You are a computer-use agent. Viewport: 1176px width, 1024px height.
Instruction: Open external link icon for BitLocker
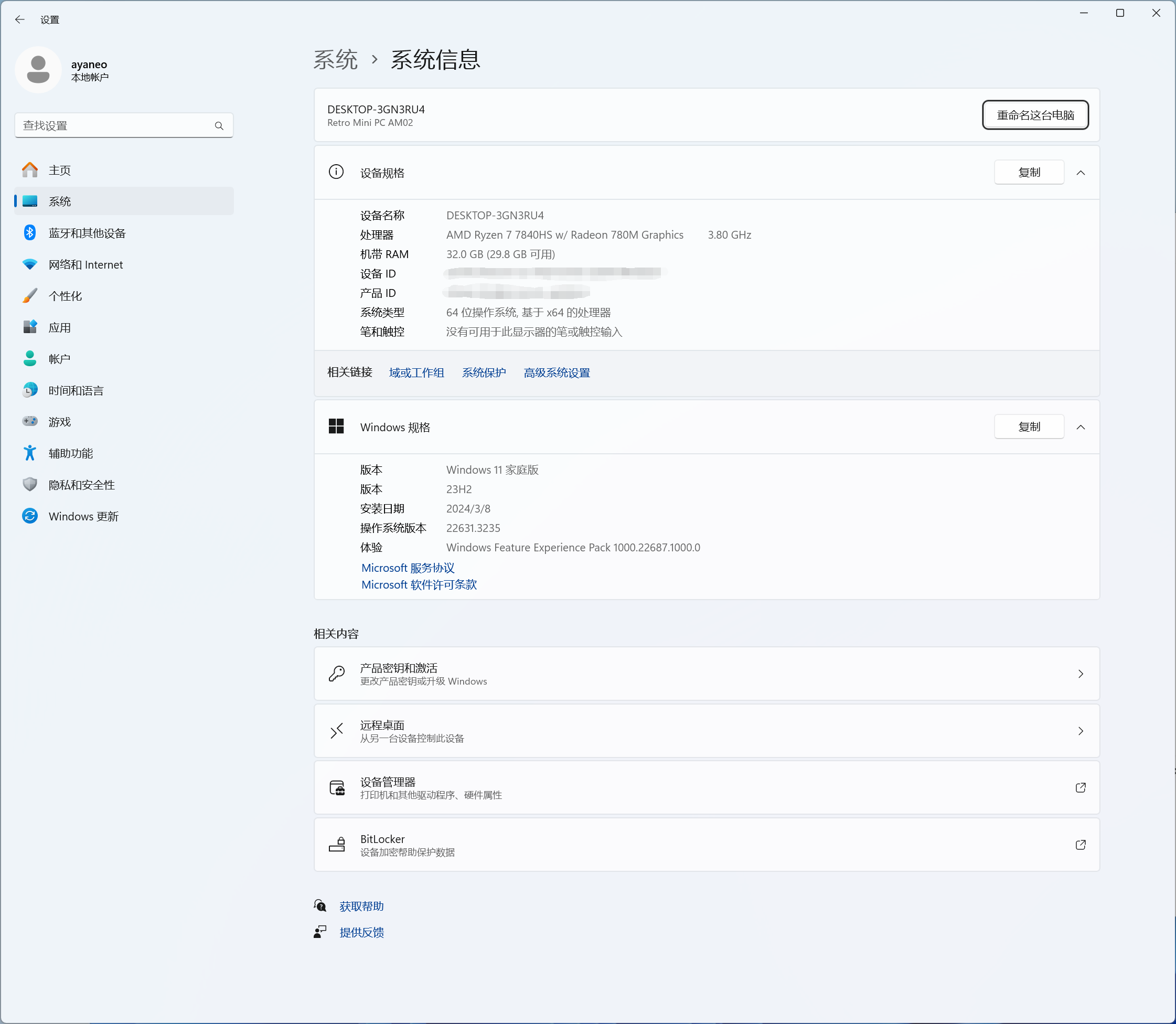coord(1081,845)
